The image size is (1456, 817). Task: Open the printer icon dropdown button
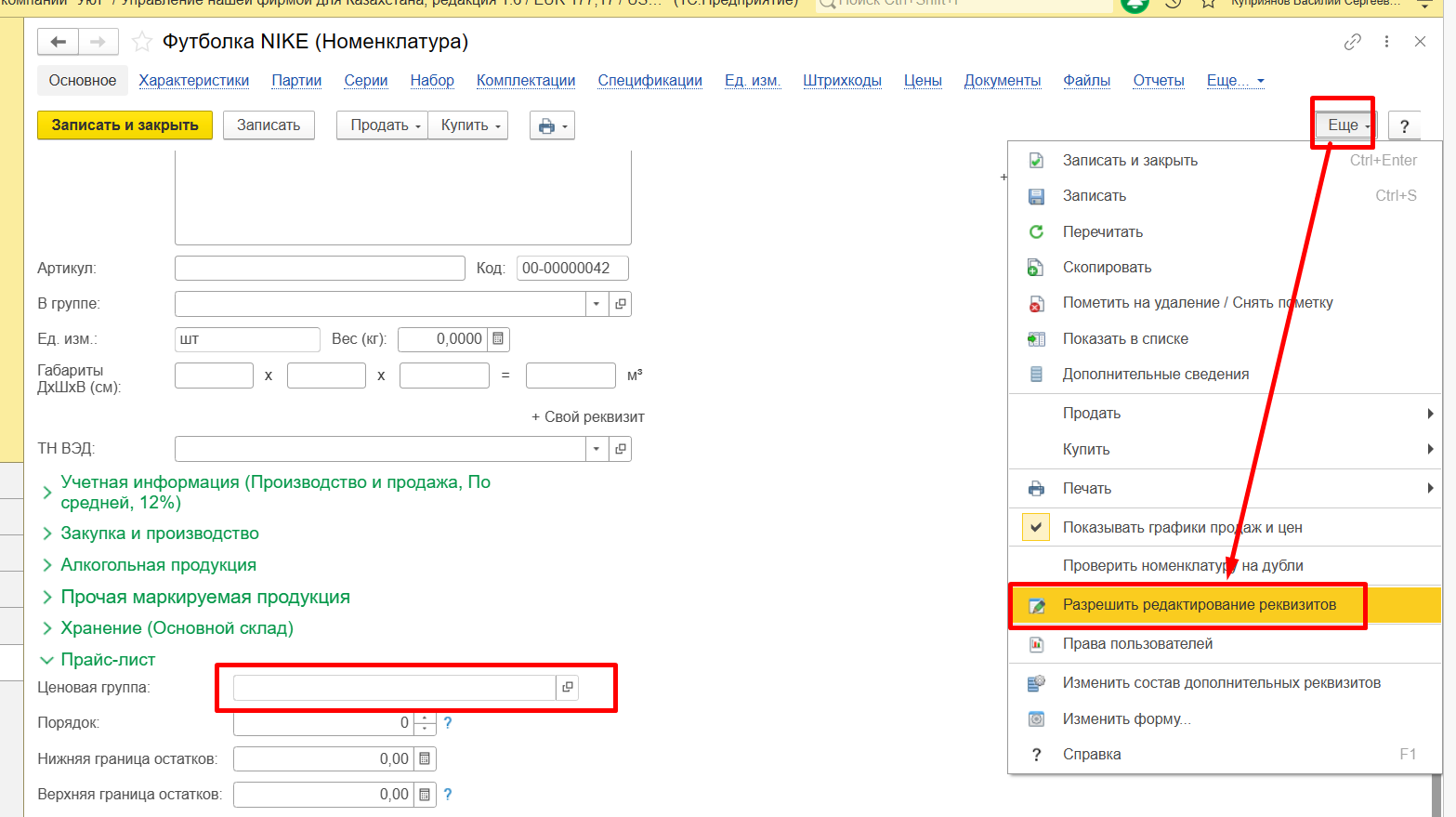tap(552, 125)
